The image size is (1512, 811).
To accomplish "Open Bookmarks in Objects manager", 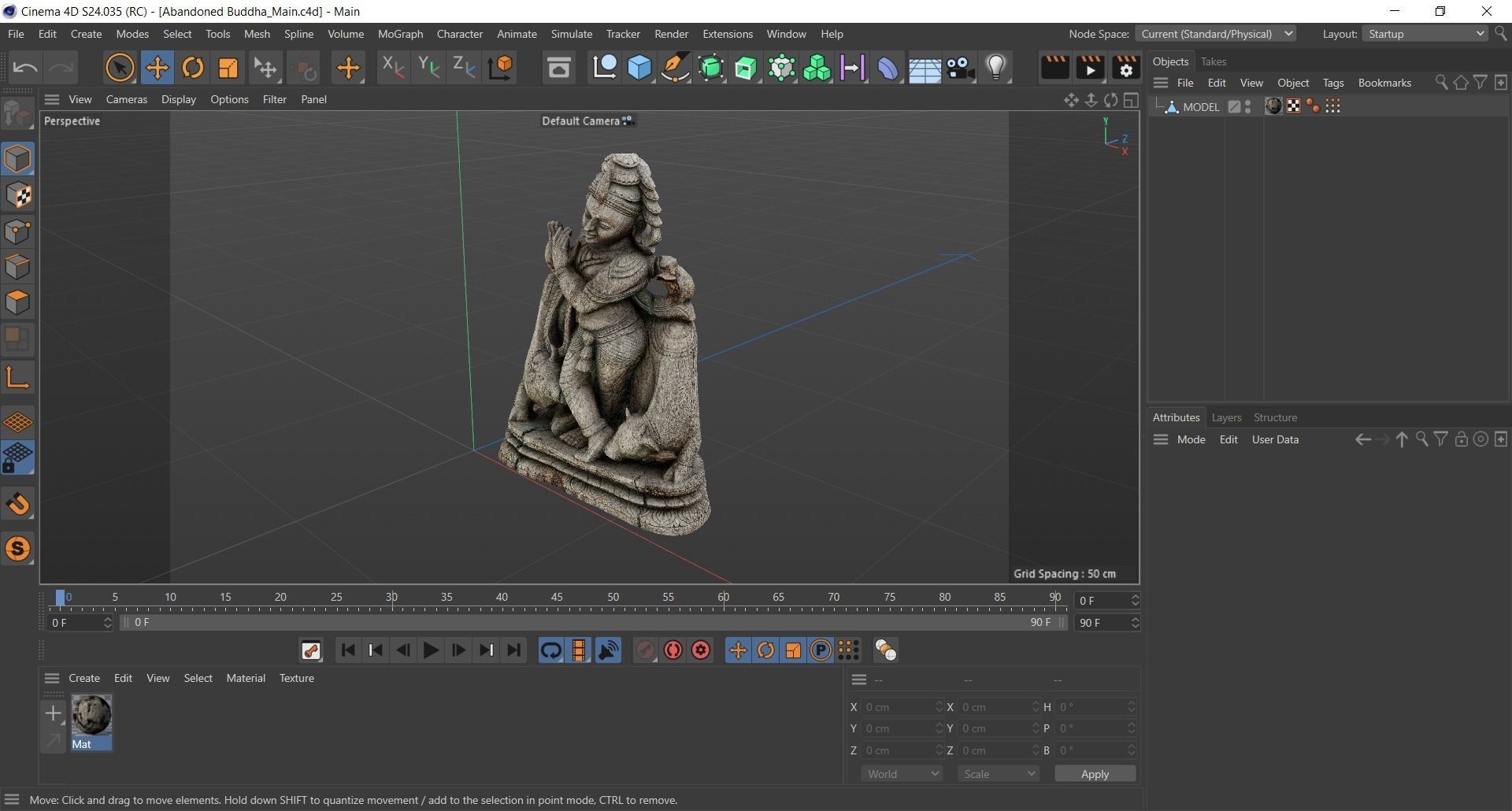I will (1384, 83).
